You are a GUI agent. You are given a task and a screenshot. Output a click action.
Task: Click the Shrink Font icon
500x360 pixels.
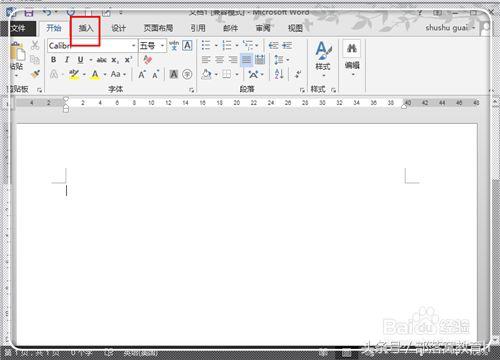[x=155, y=75]
